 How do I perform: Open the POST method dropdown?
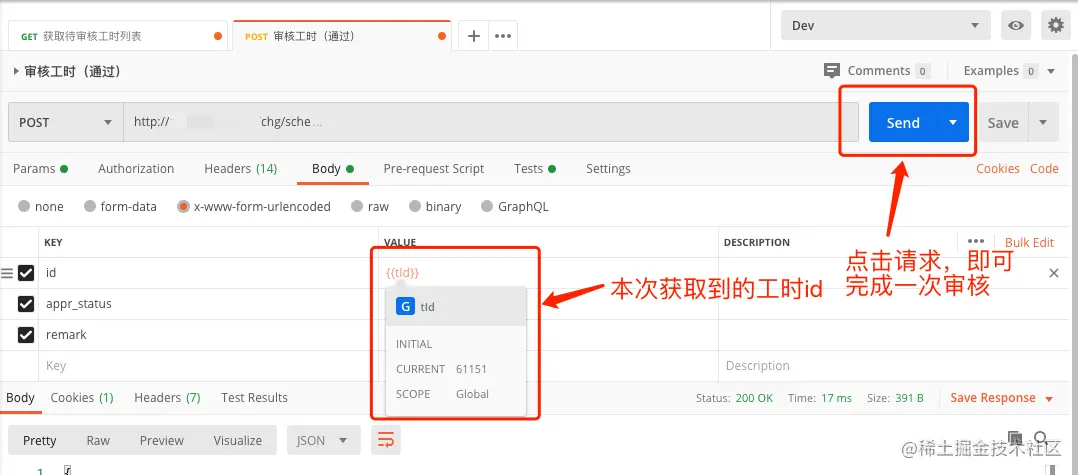65,122
